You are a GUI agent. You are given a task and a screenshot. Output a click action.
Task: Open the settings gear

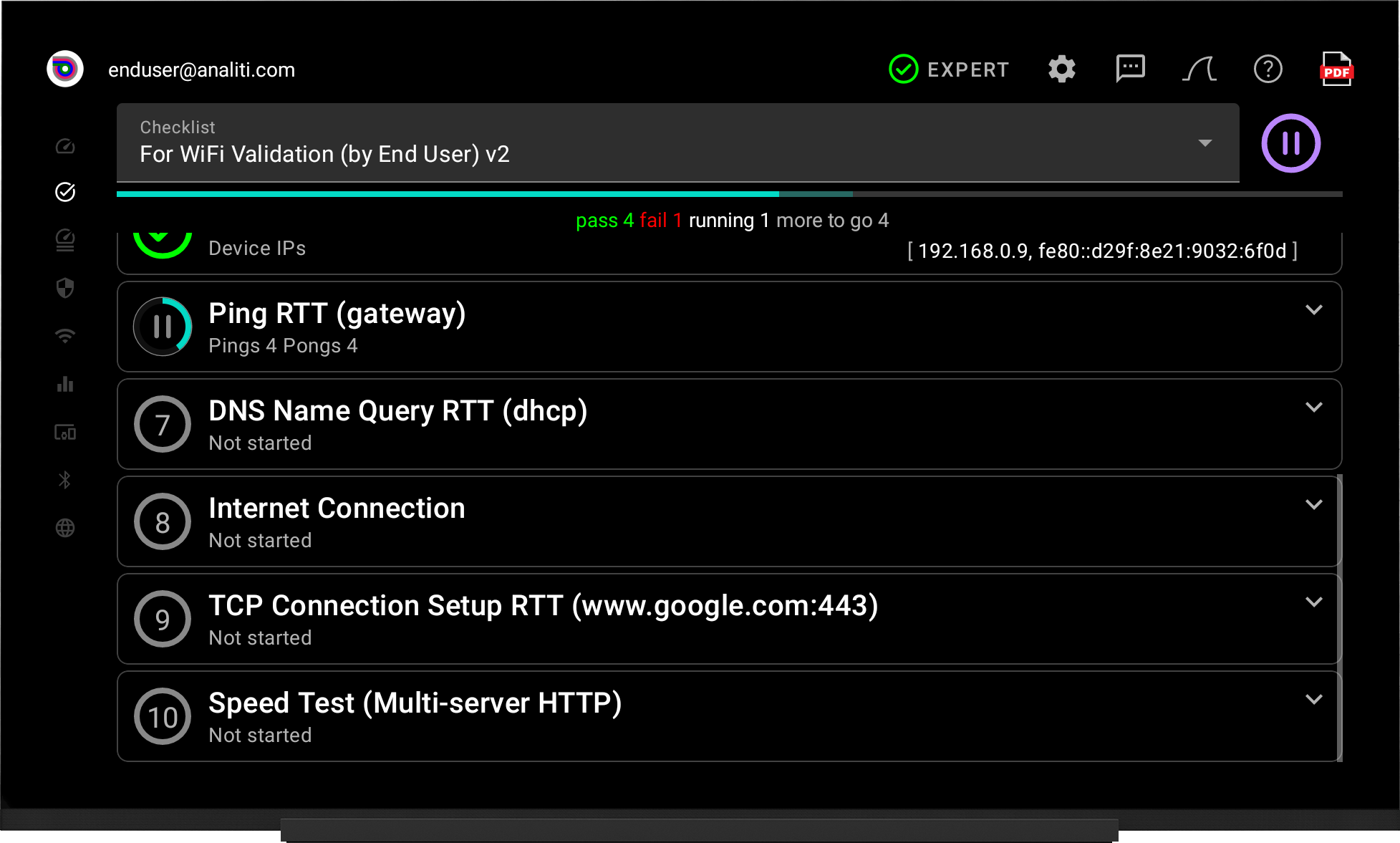1062,69
